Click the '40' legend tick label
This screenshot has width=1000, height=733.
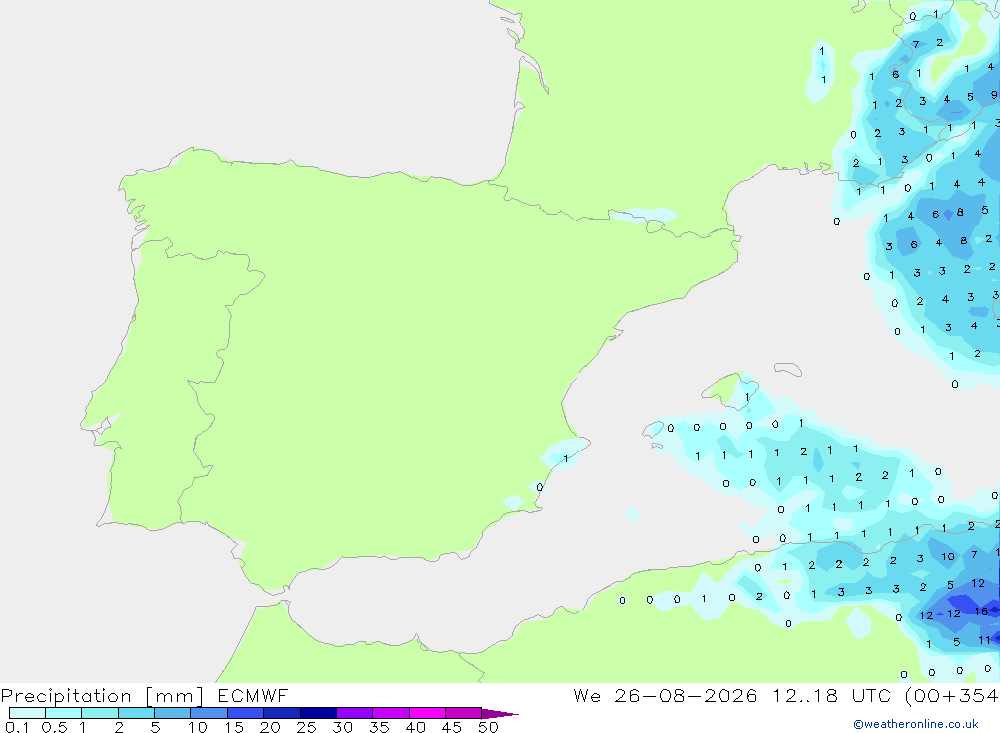coord(416,727)
